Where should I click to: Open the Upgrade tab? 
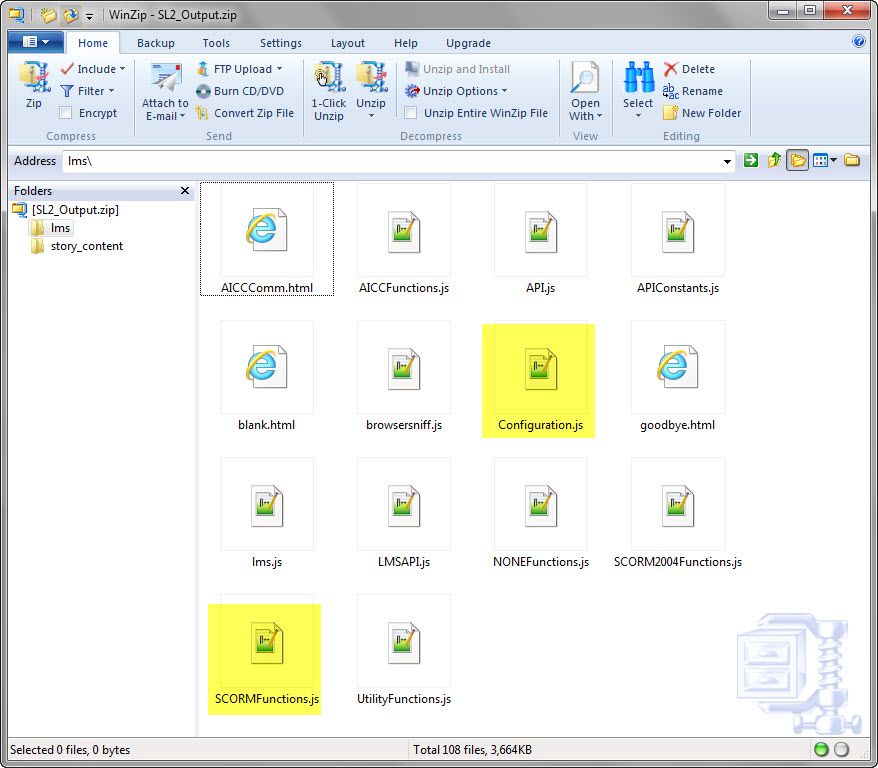tap(468, 43)
